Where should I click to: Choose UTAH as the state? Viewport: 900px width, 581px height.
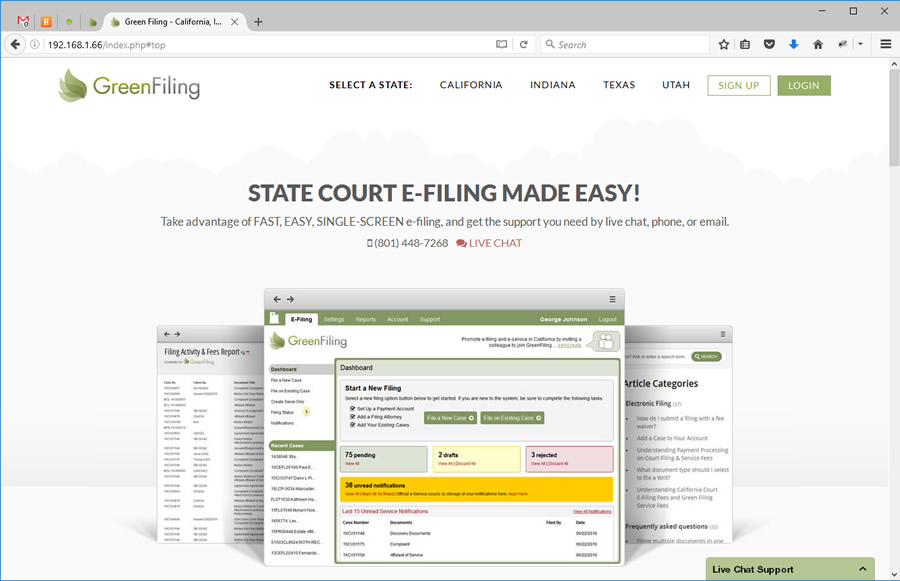point(676,85)
